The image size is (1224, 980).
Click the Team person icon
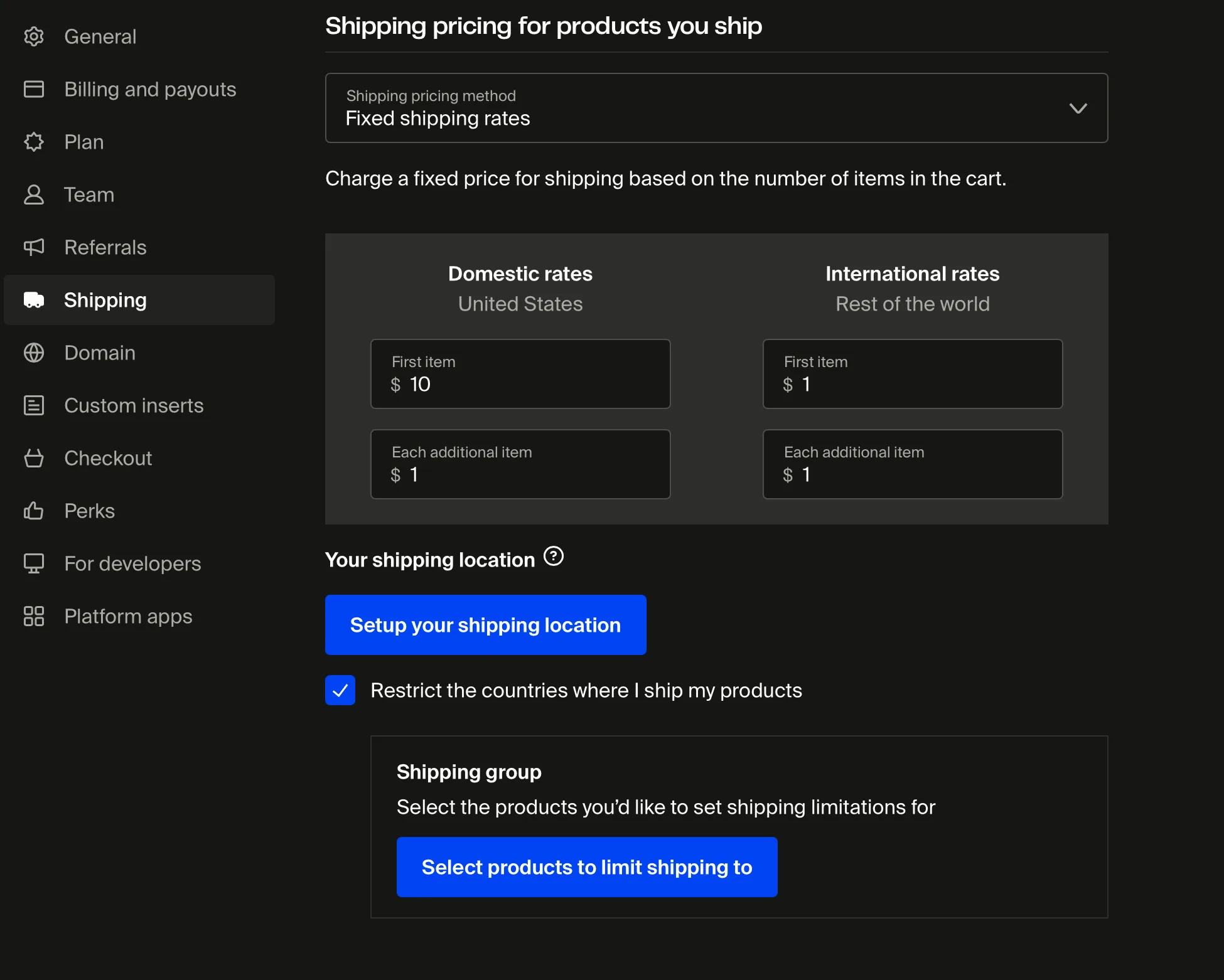(34, 194)
